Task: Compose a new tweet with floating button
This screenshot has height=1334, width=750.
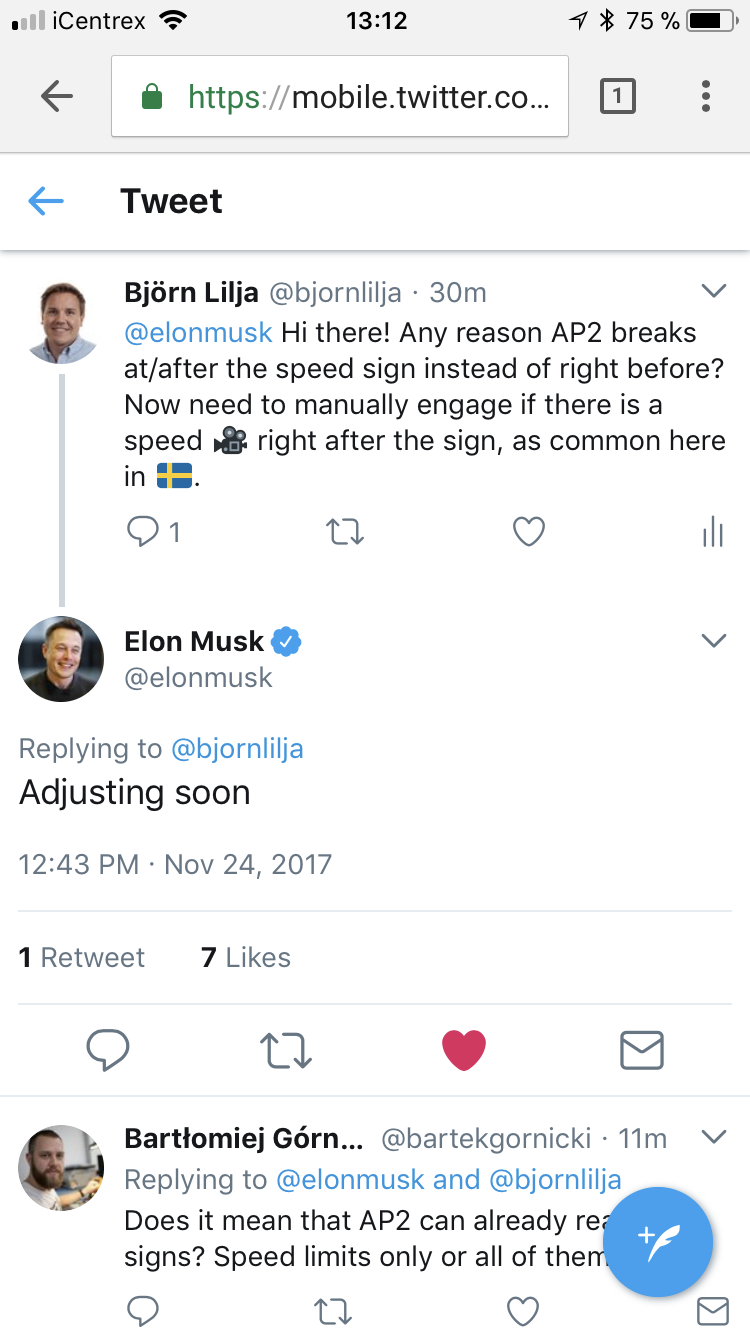Action: (x=657, y=1240)
